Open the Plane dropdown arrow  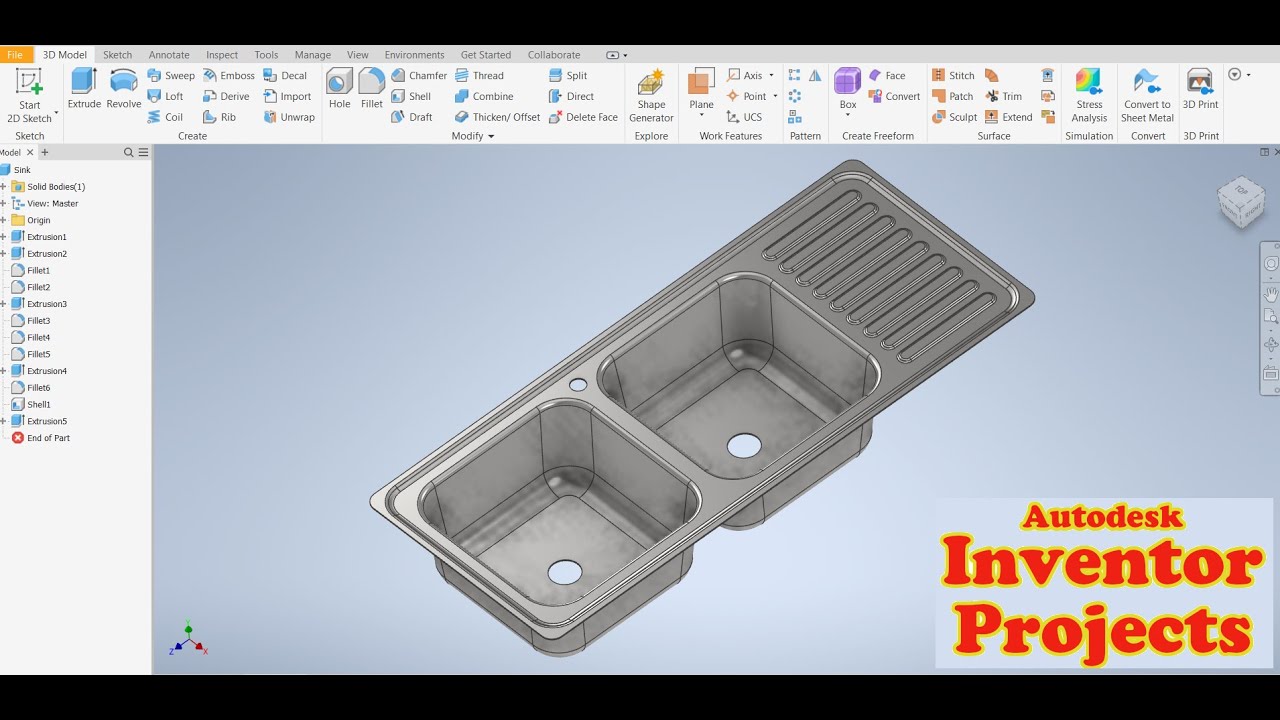702,116
